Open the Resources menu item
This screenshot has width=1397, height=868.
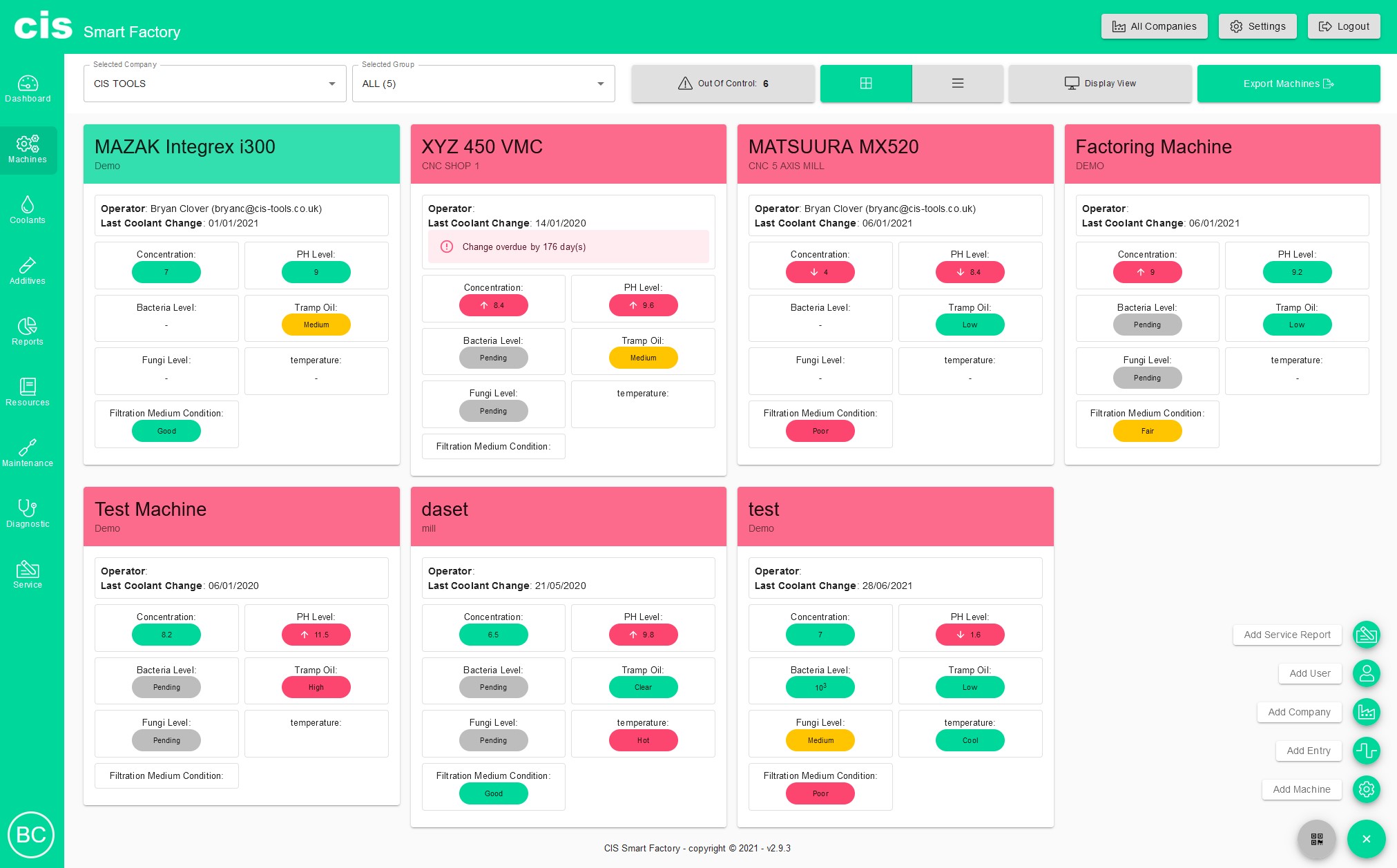coord(28,392)
